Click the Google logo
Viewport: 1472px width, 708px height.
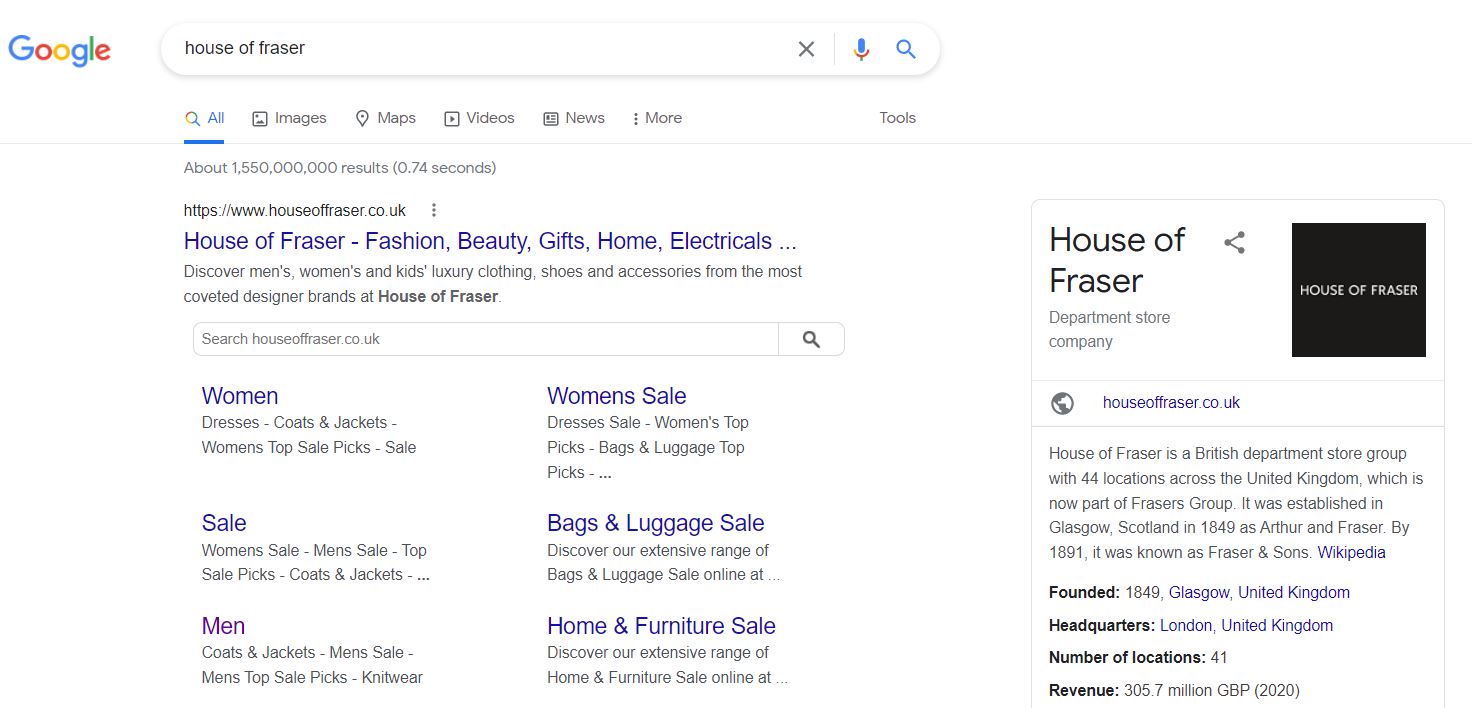[59, 50]
